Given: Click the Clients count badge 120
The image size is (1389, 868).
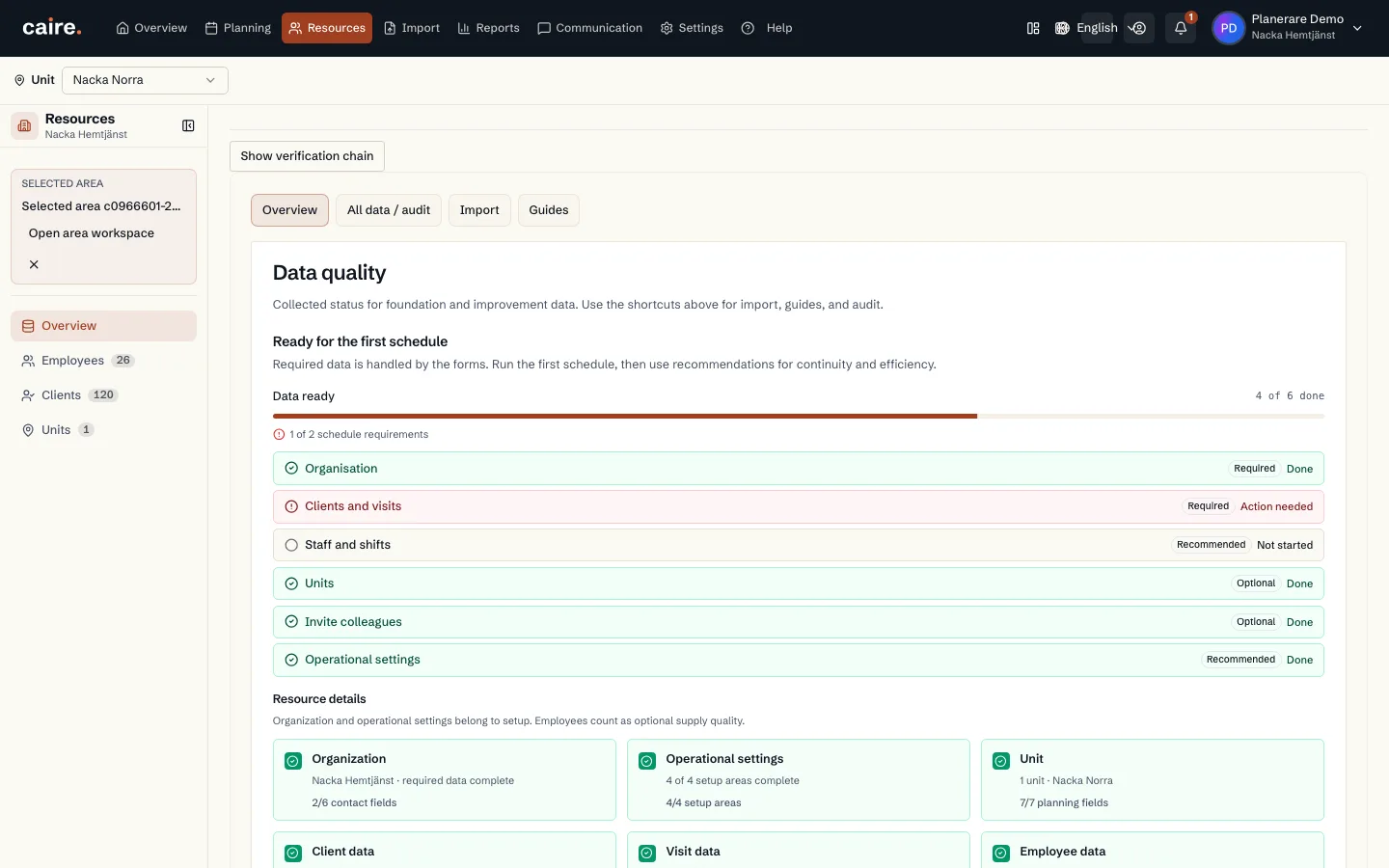Looking at the screenshot, I should coord(103,395).
